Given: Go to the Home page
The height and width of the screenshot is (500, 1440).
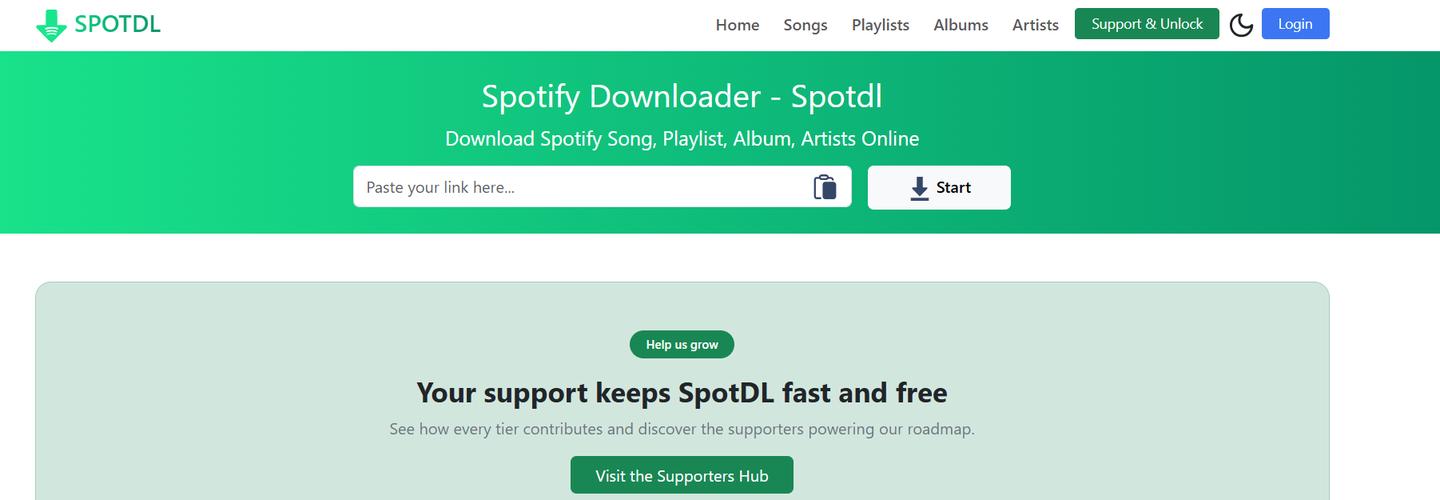Looking at the screenshot, I should [x=737, y=25].
